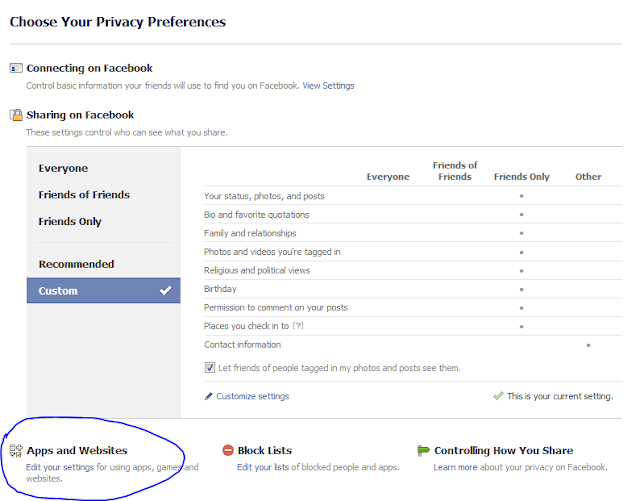Click the red Block Lists icon
Viewport: 640px width, 501px height.
coord(228,451)
